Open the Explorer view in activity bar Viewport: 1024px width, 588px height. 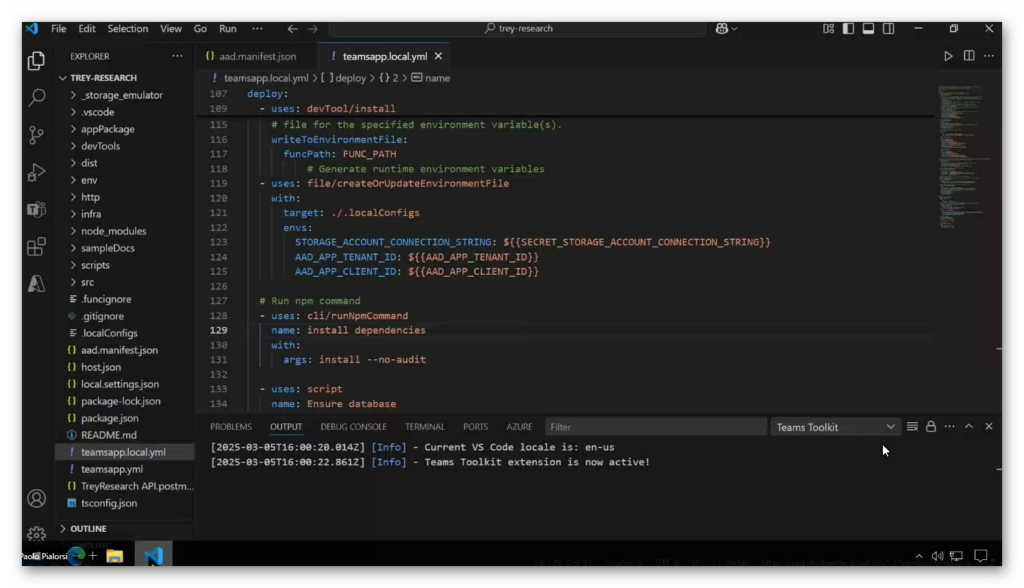(37, 61)
